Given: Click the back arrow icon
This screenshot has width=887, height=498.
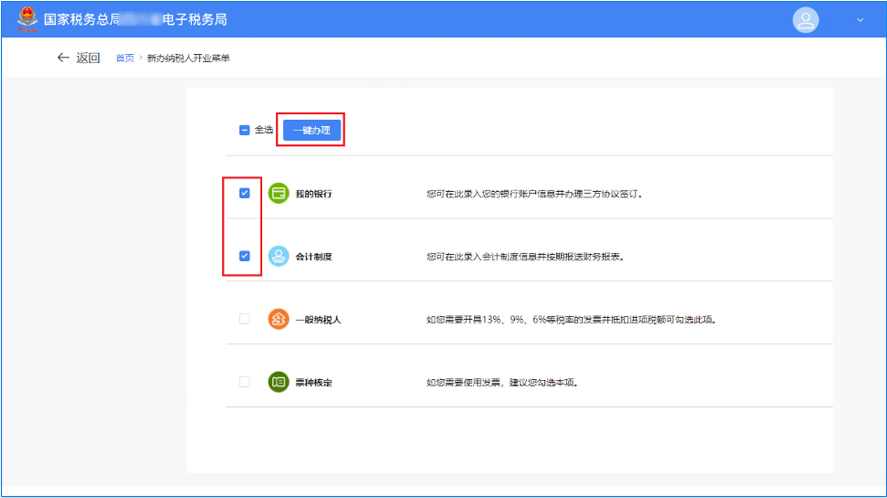Looking at the screenshot, I should point(64,58).
